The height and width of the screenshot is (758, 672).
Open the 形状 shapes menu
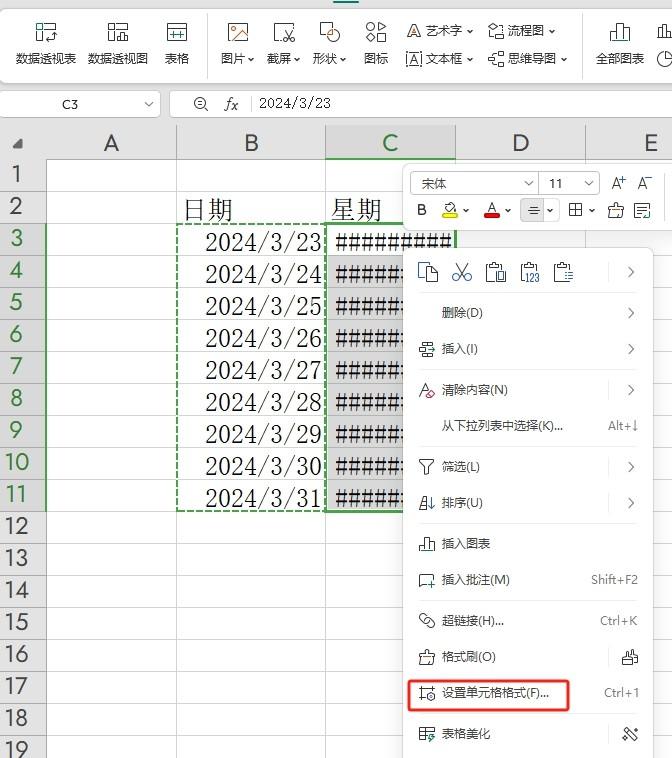[x=329, y=44]
